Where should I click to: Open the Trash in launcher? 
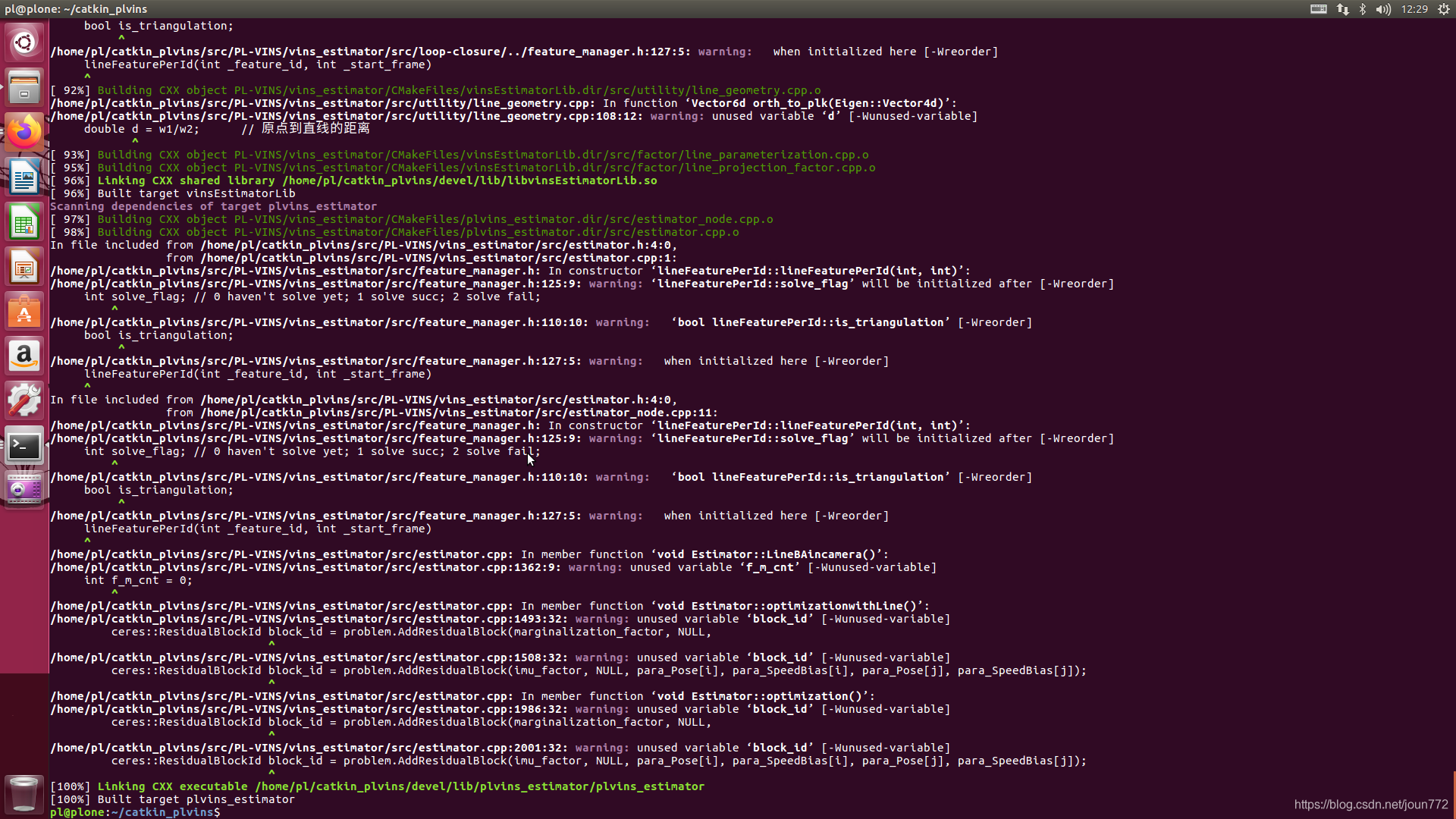click(x=24, y=793)
